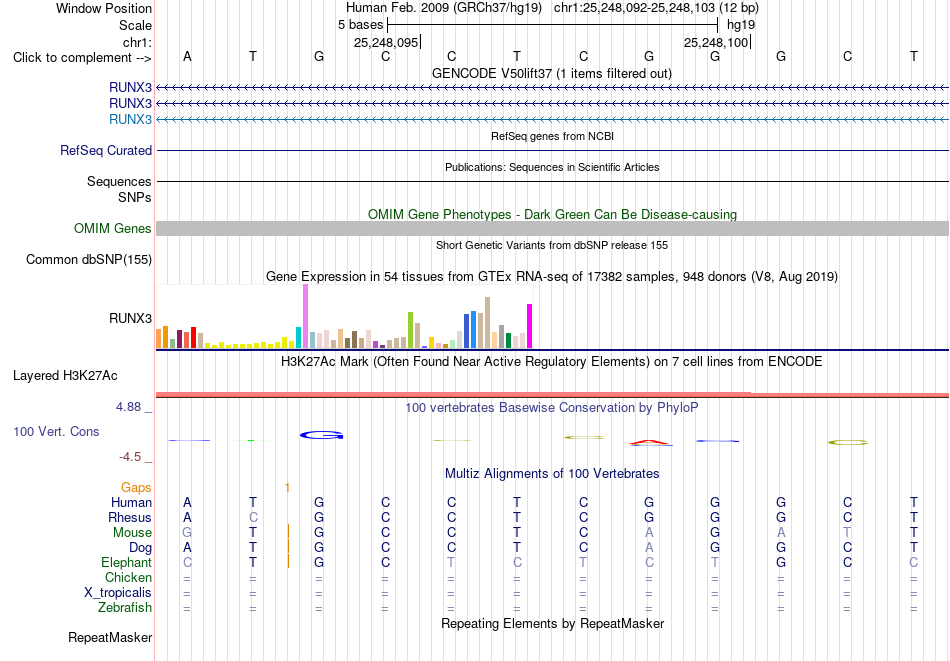Select the Dog alignment row label
The width and height of the screenshot is (950, 661).
[140, 548]
